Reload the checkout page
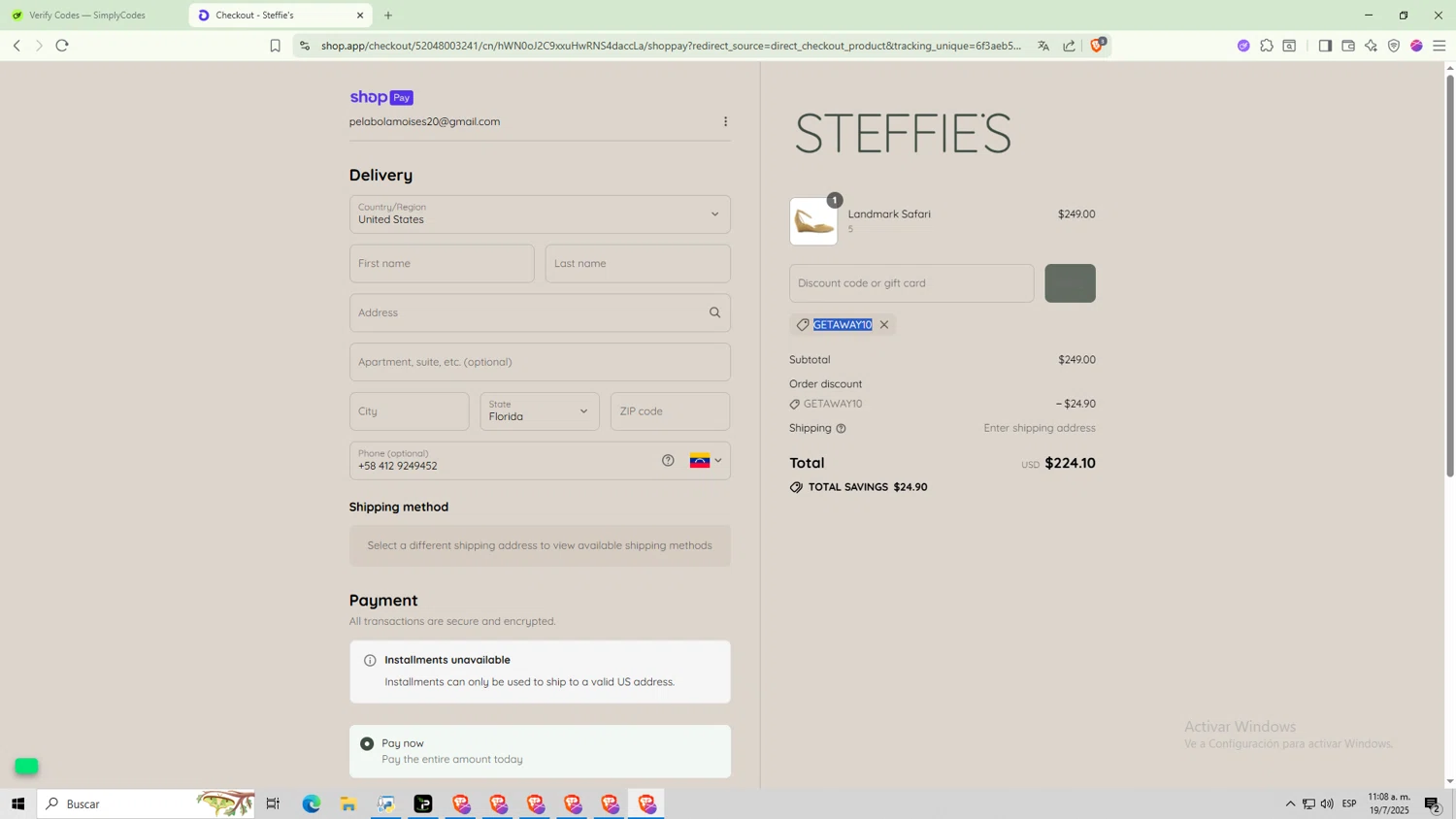1456x819 pixels. coord(62,46)
